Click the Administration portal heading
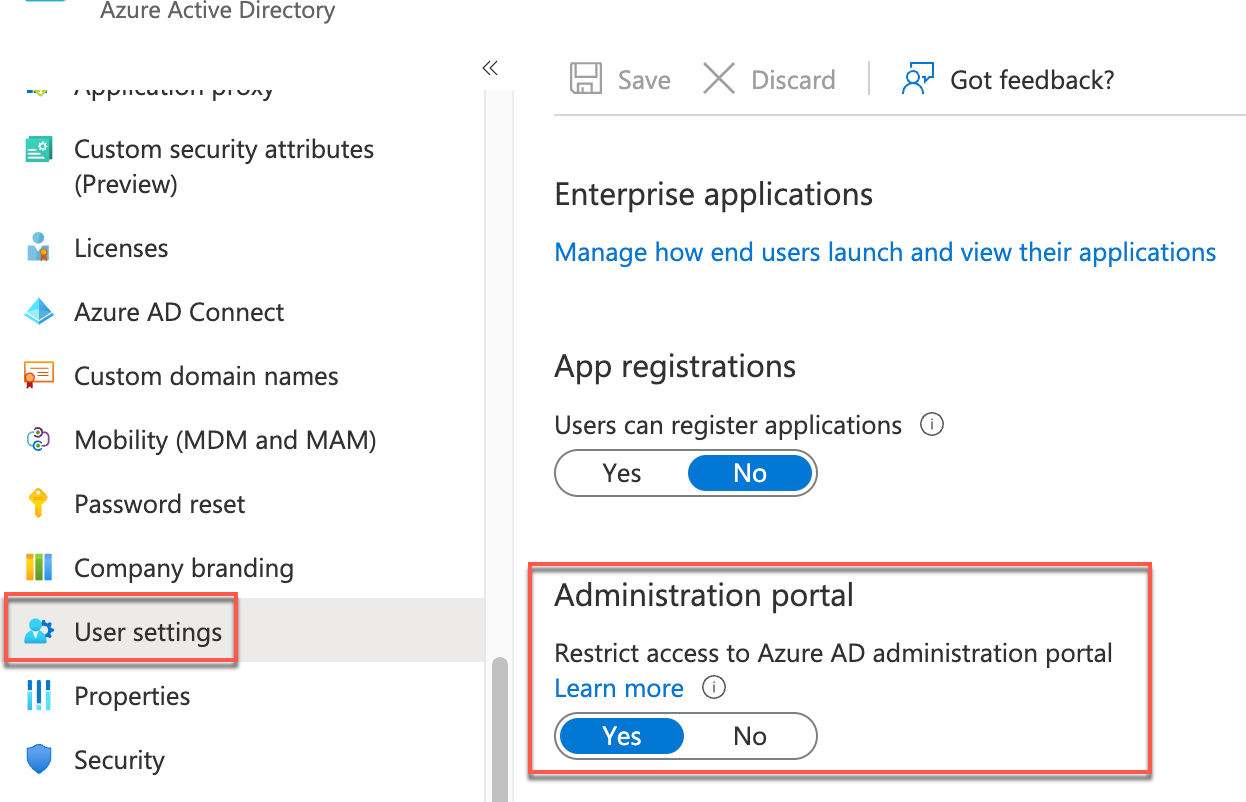 [704, 595]
